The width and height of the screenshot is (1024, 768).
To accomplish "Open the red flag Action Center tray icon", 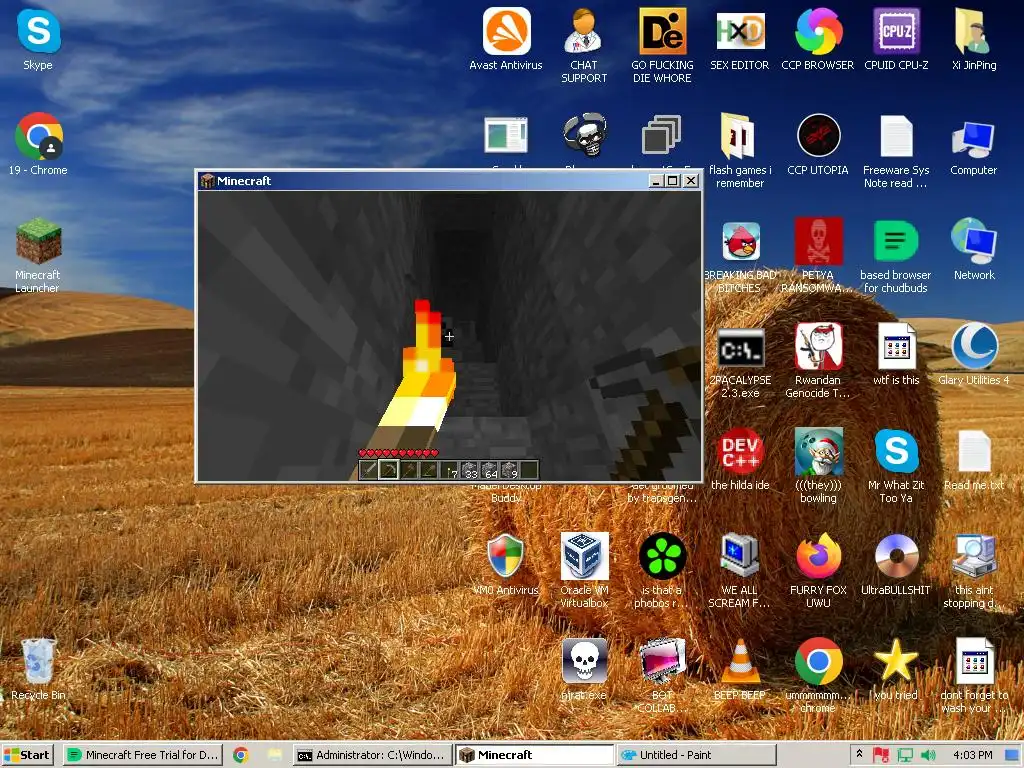I will [x=881, y=755].
